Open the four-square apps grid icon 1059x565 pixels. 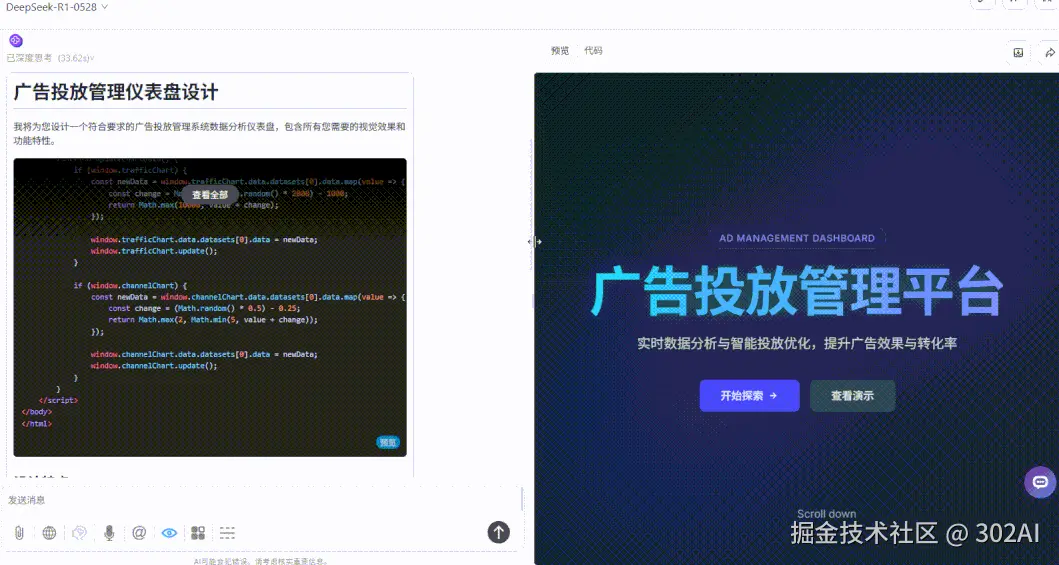point(198,533)
